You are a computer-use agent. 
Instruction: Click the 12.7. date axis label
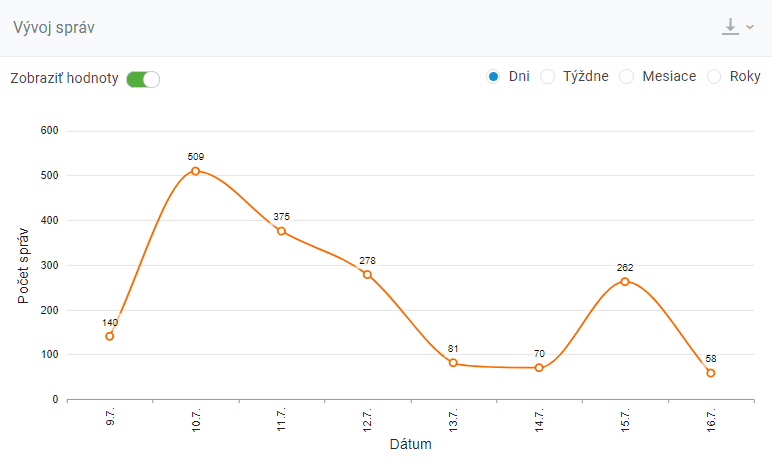367,420
